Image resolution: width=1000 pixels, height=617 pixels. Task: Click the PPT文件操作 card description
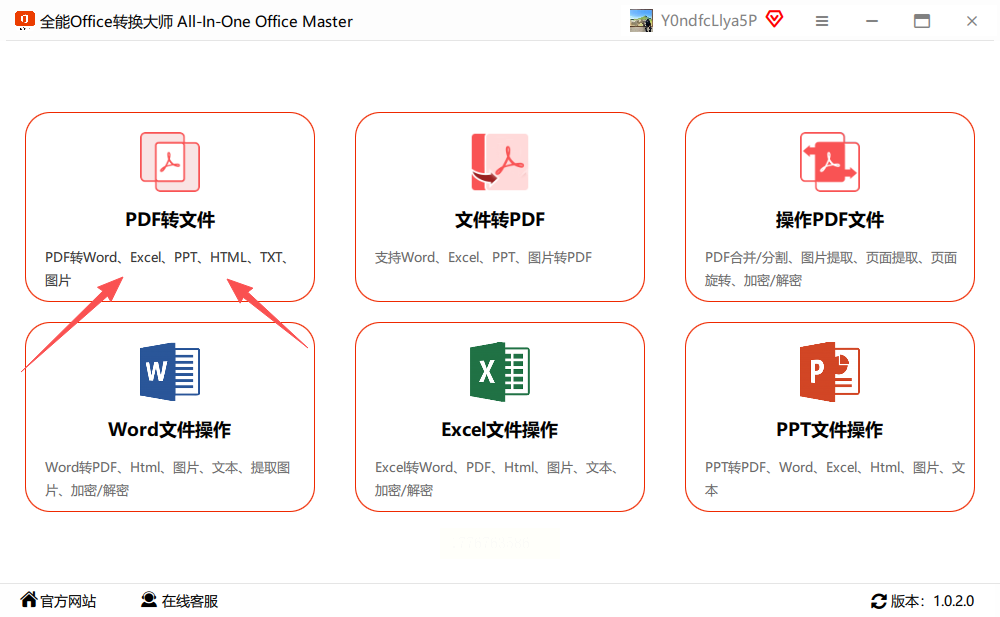[834, 479]
